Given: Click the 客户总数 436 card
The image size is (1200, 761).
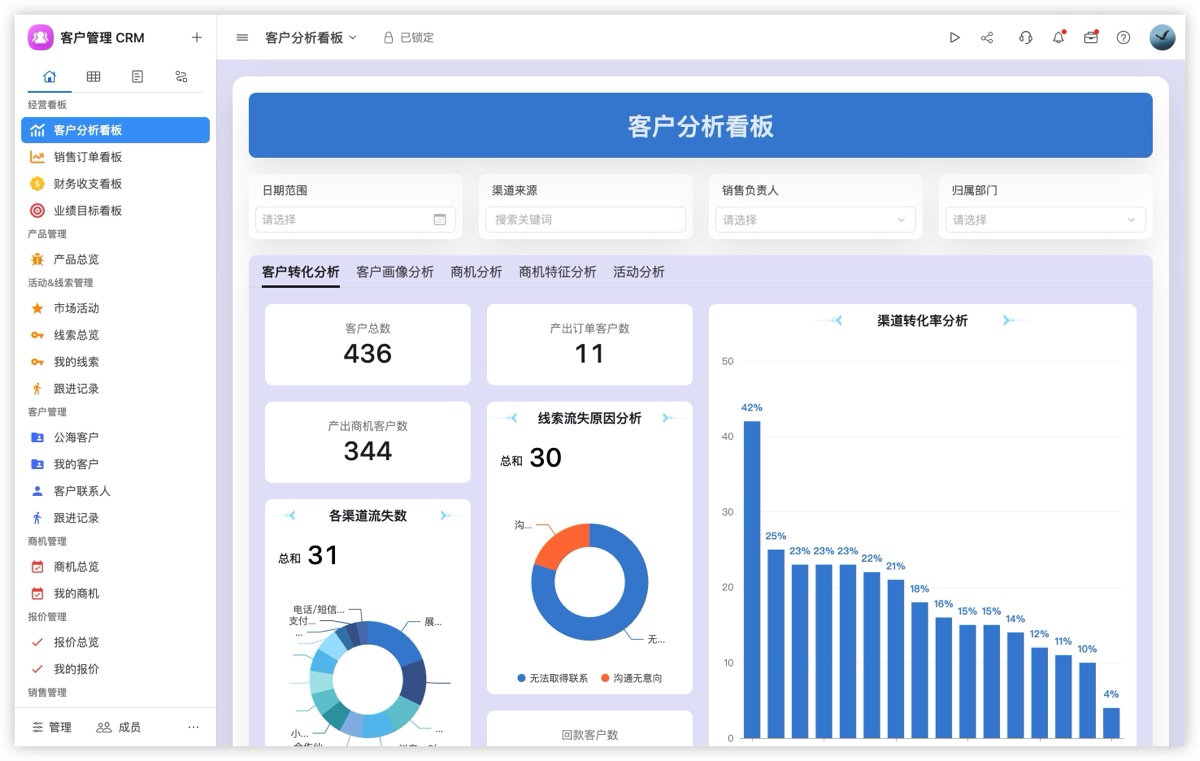Looking at the screenshot, I should 367,345.
